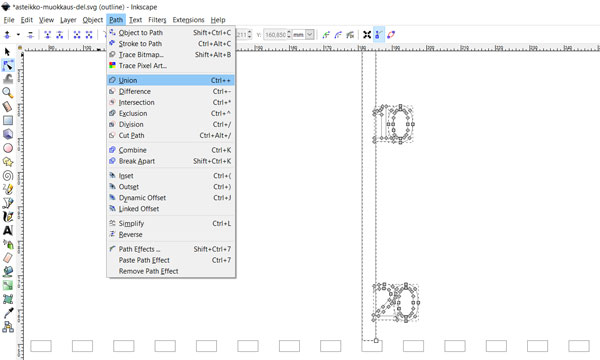Click the Y coordinate input field

[275, 35]
